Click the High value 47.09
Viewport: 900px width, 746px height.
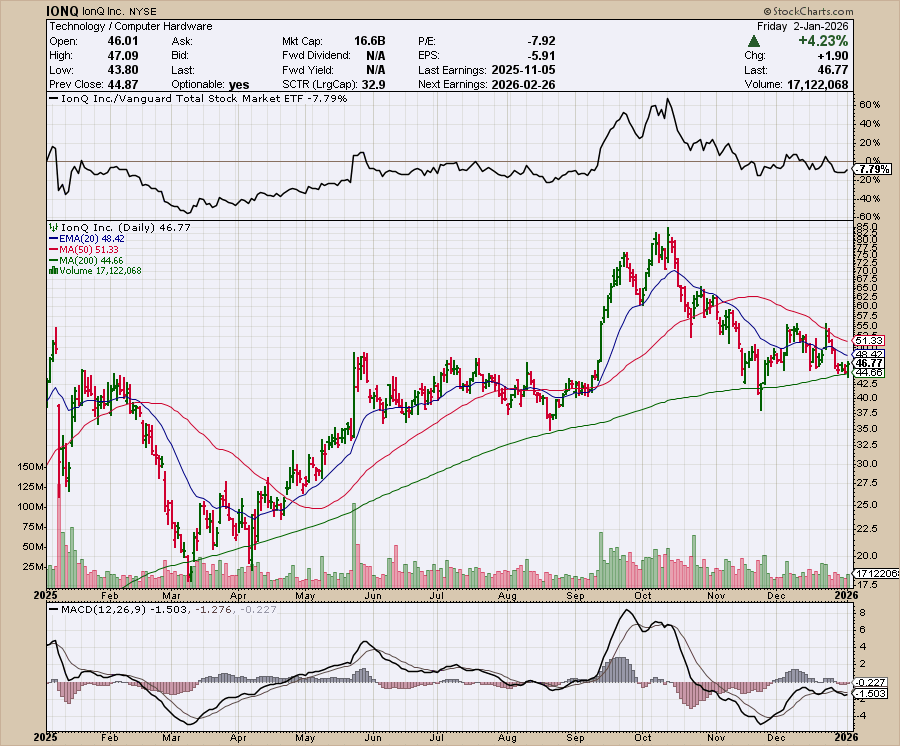tap(123, 56)
